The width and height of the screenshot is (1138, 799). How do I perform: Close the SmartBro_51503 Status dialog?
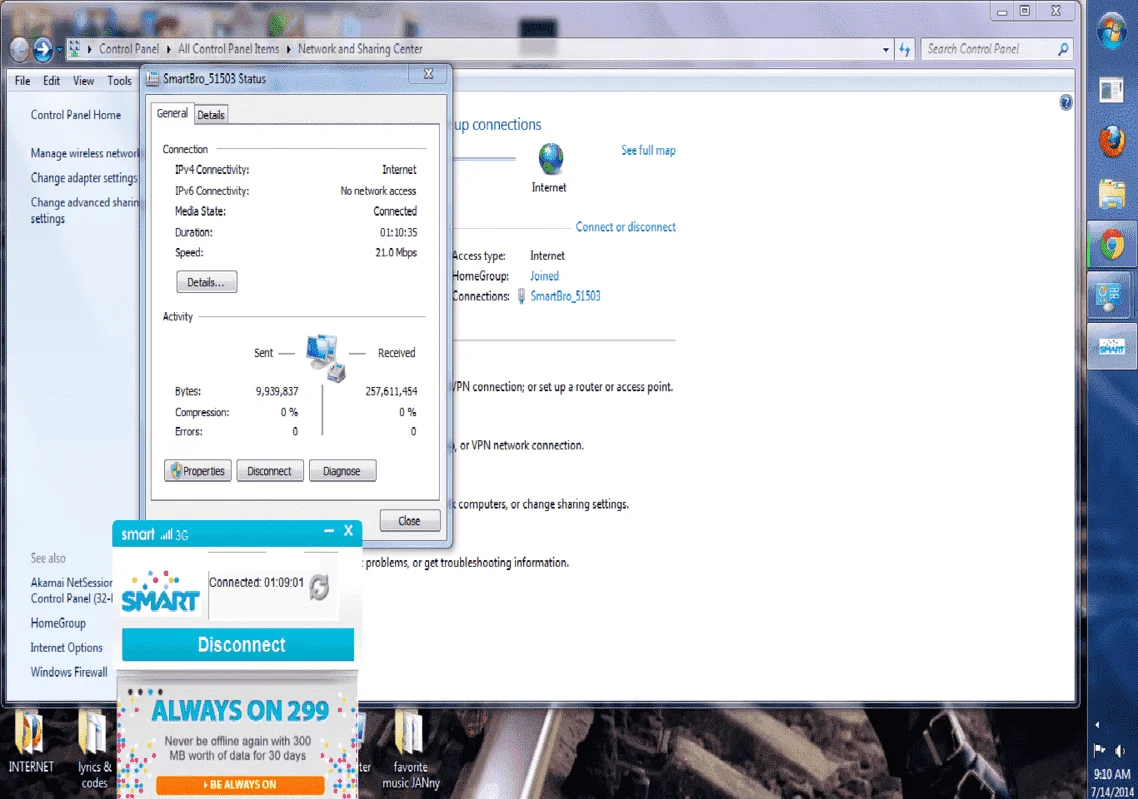click(429, 74)
